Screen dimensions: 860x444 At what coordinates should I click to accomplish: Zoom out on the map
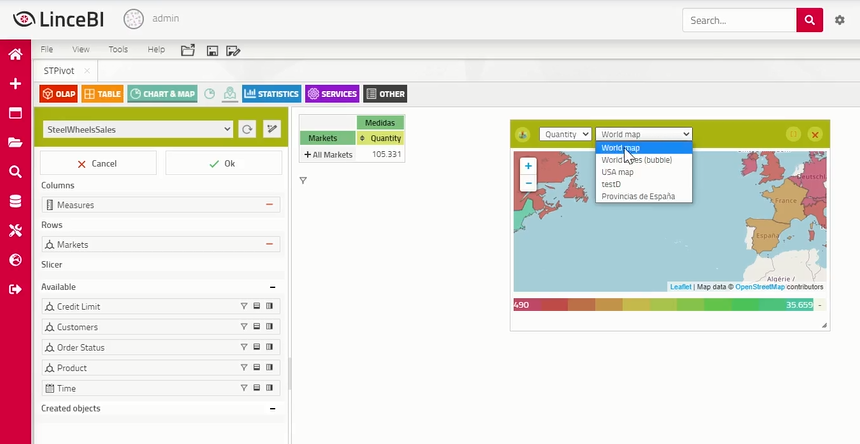(x=528, y=183)
